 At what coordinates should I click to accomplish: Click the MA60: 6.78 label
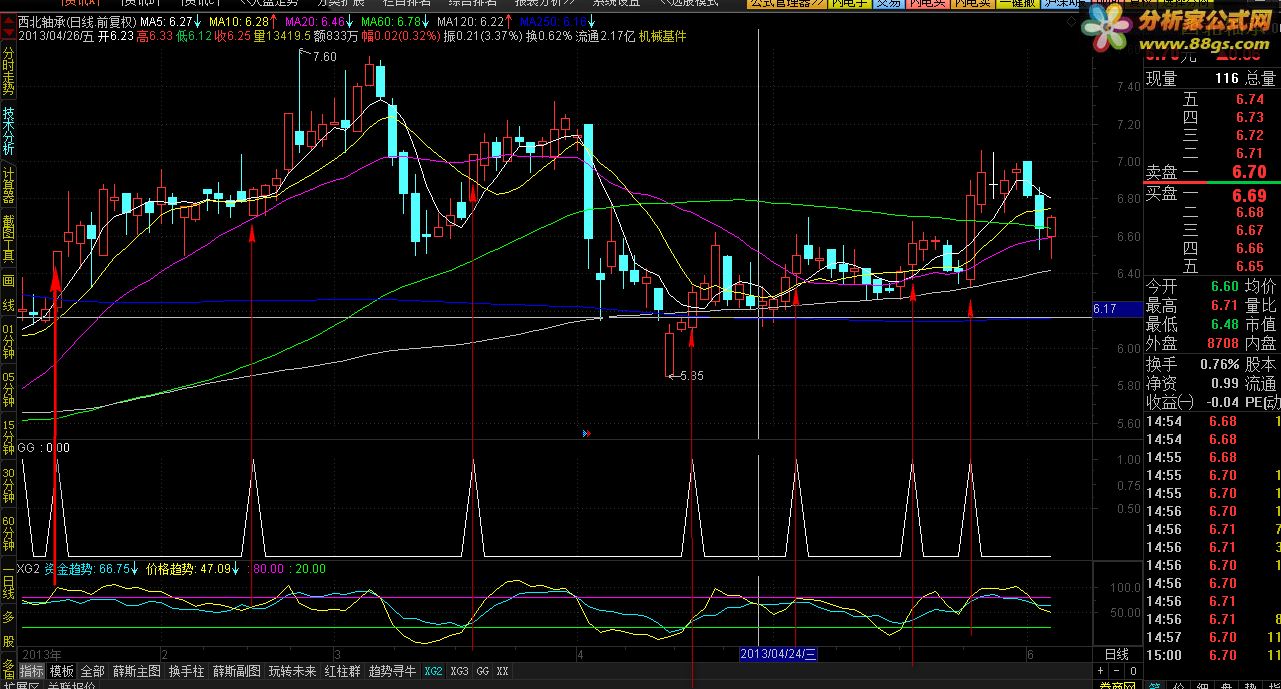click(393, 21)
